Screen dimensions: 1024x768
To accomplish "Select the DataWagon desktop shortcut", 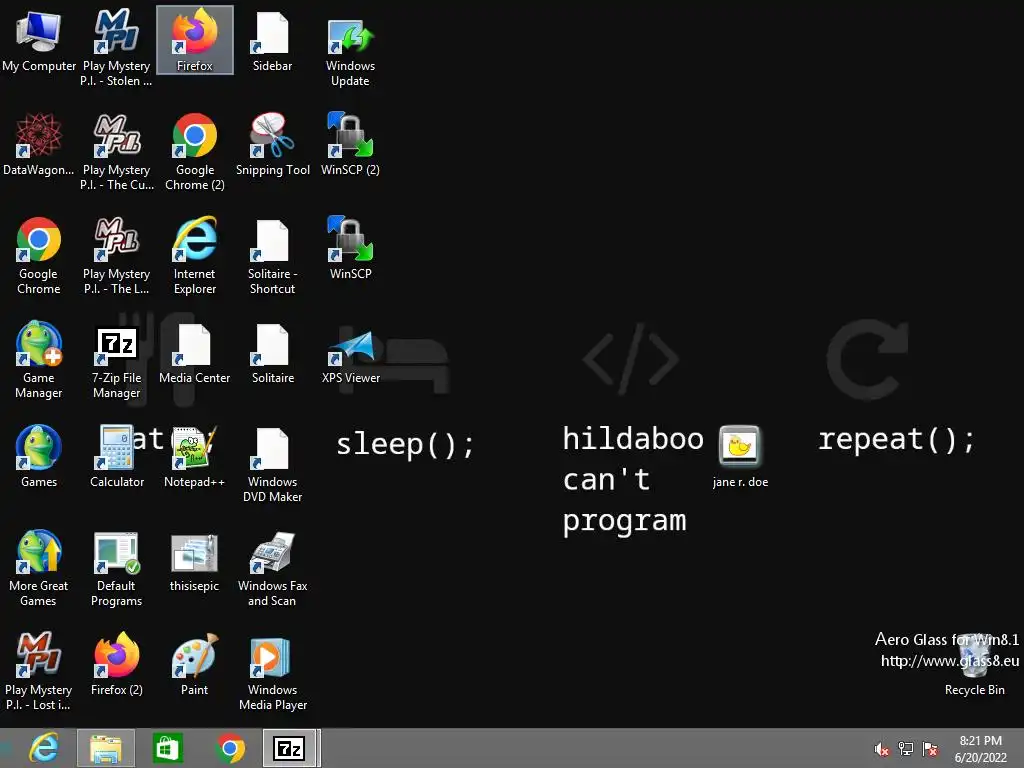I will (39, 145).
